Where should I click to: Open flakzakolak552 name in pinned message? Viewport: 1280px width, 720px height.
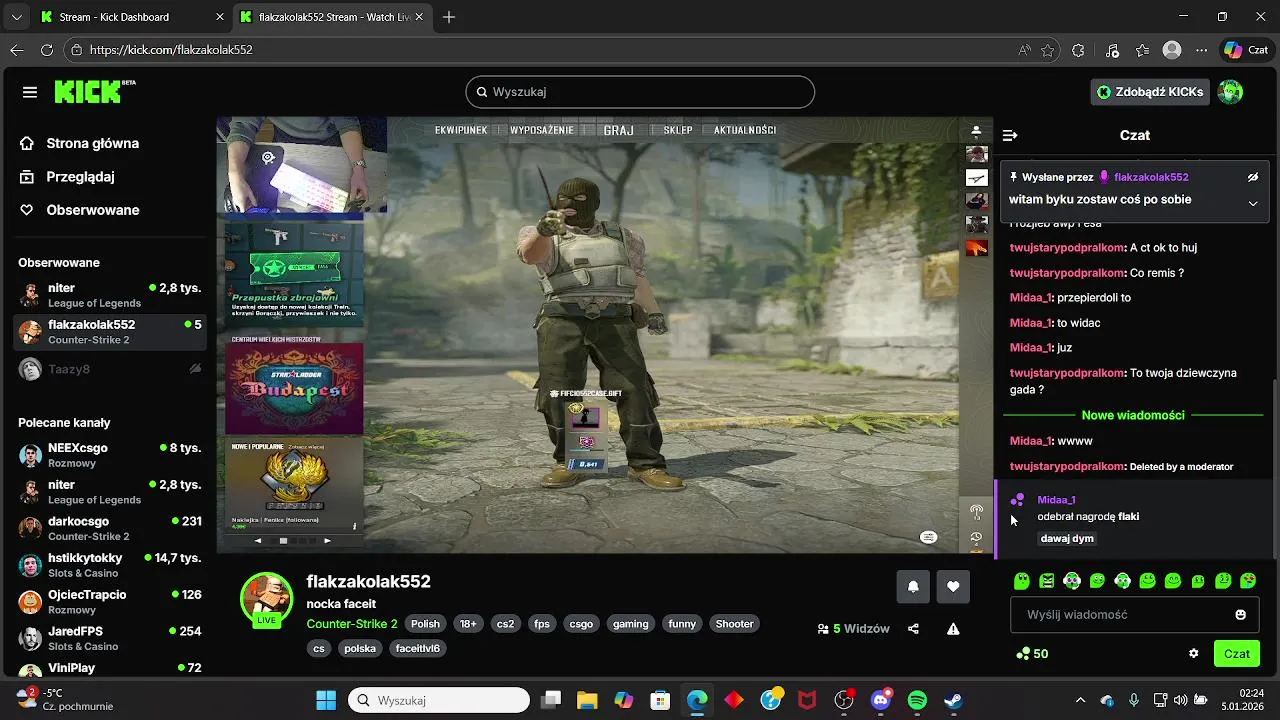(x=1150, y=177)
